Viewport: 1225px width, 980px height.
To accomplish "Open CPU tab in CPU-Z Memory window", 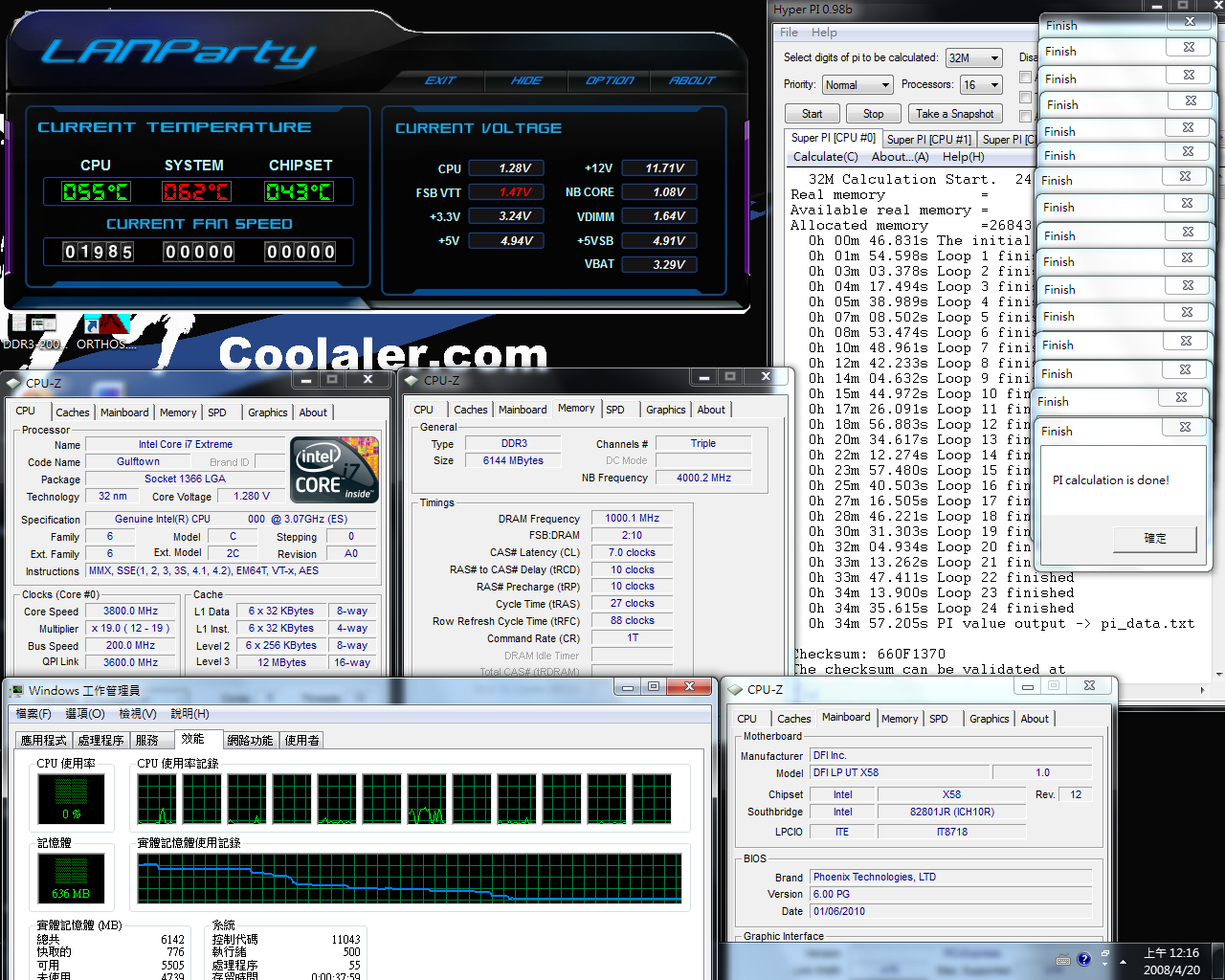I will tap(424, 410).
